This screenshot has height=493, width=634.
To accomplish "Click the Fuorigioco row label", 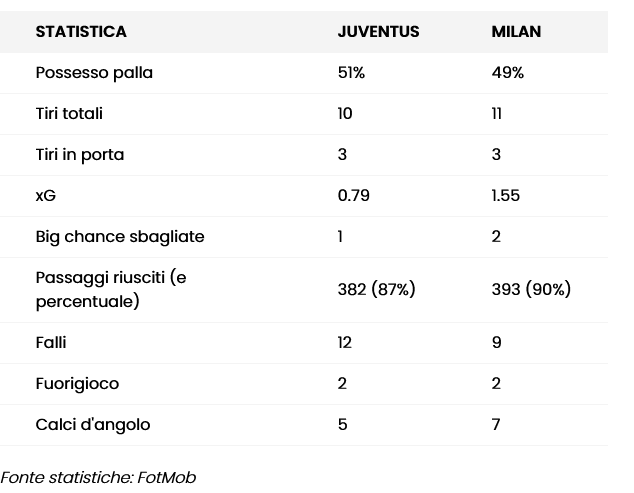I will 77,384.
